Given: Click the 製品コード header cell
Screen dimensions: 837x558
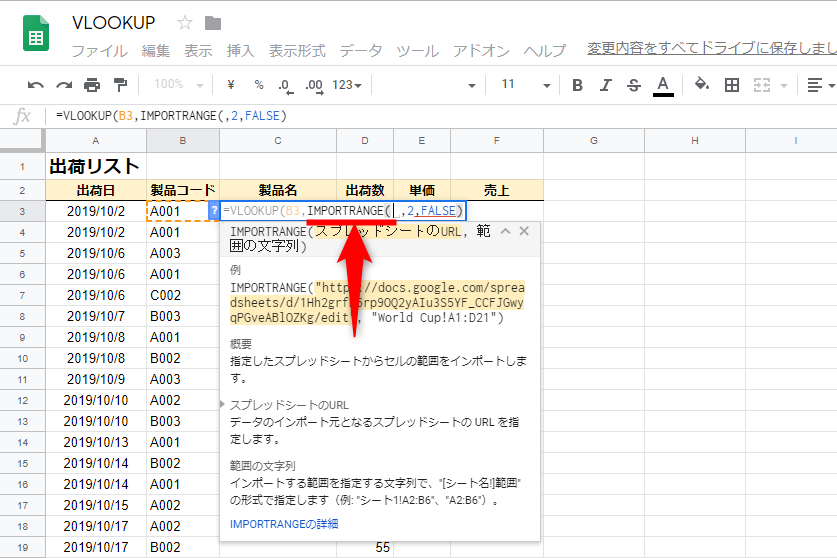Looking at the screenshot, I should pos(183,190).
